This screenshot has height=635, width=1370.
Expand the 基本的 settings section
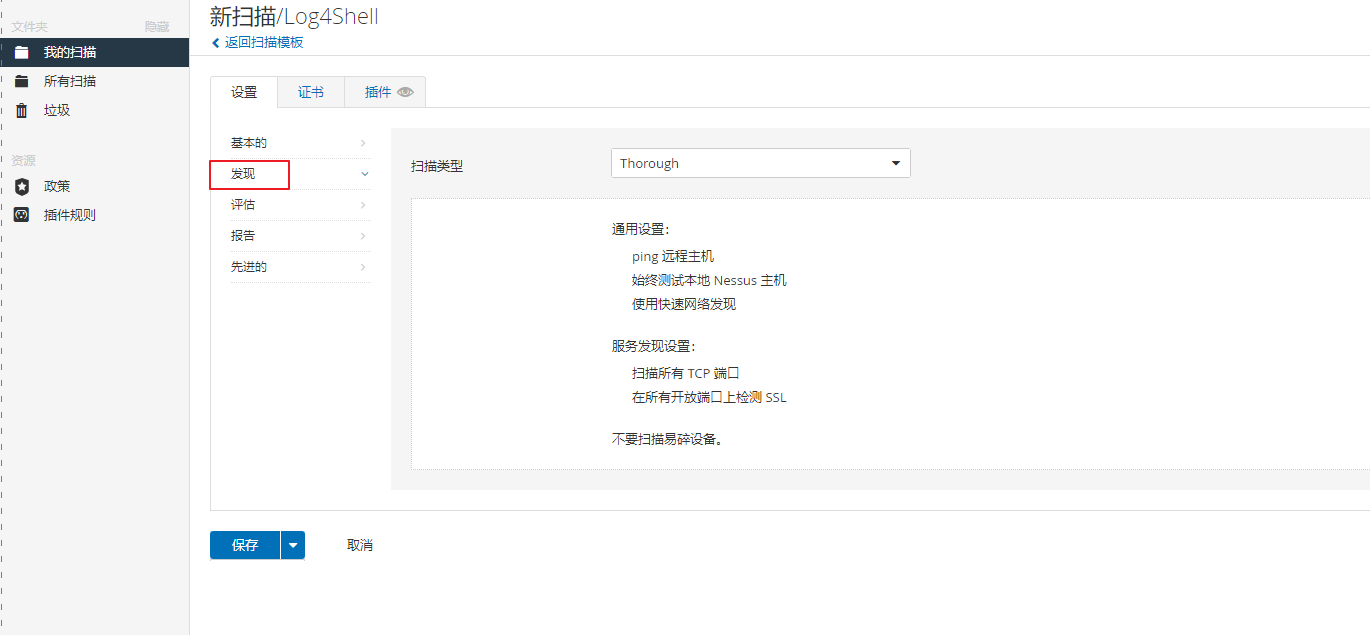(x=300, y=143)
